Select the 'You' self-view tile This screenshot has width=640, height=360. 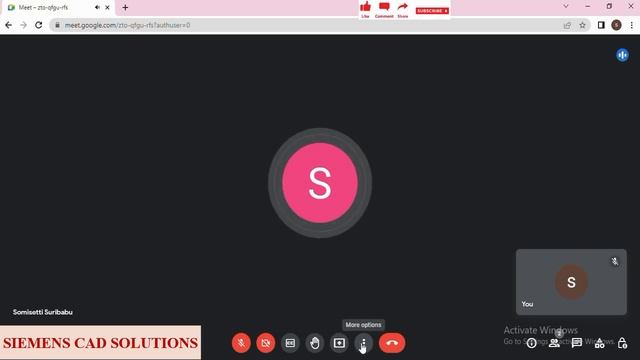click(571, 282)
